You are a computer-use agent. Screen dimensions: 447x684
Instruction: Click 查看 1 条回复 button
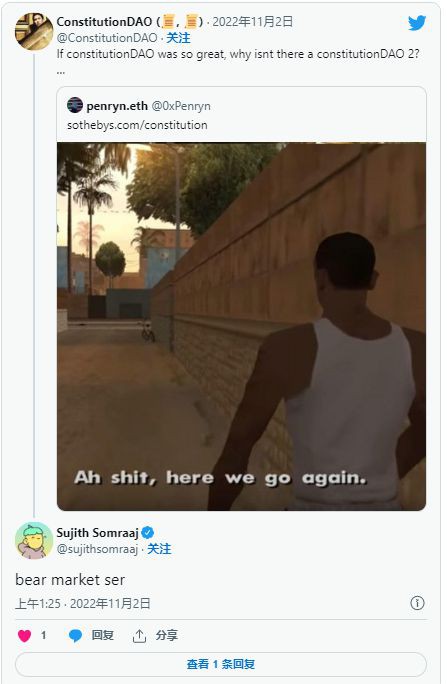click(221, 664)
